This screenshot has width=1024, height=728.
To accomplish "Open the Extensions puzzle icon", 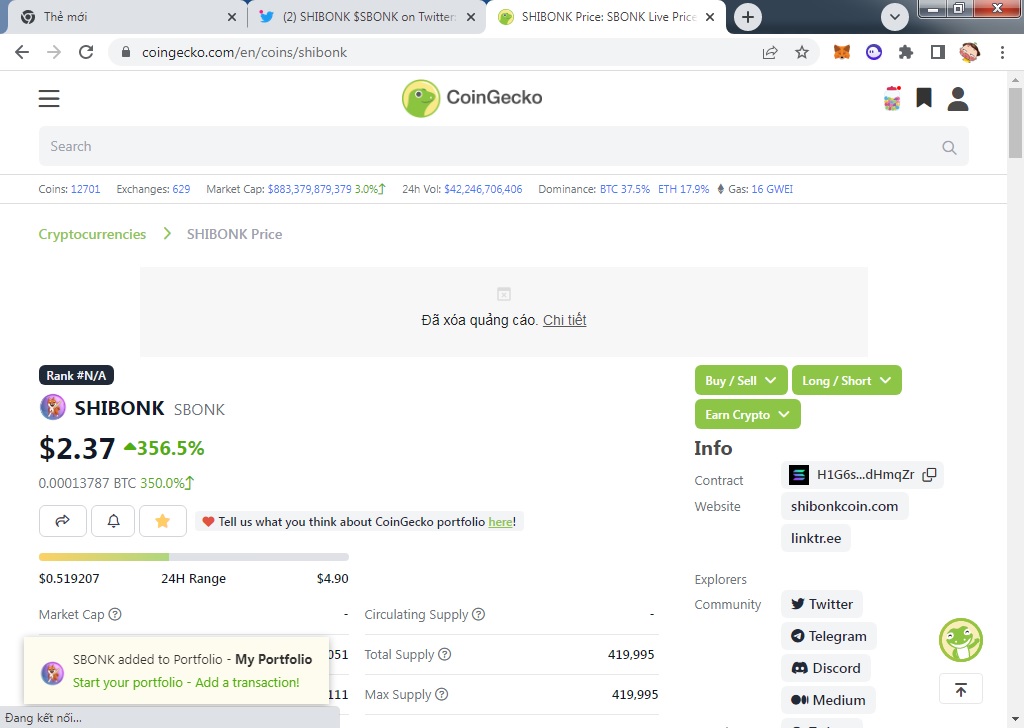I will pos(906,52).
